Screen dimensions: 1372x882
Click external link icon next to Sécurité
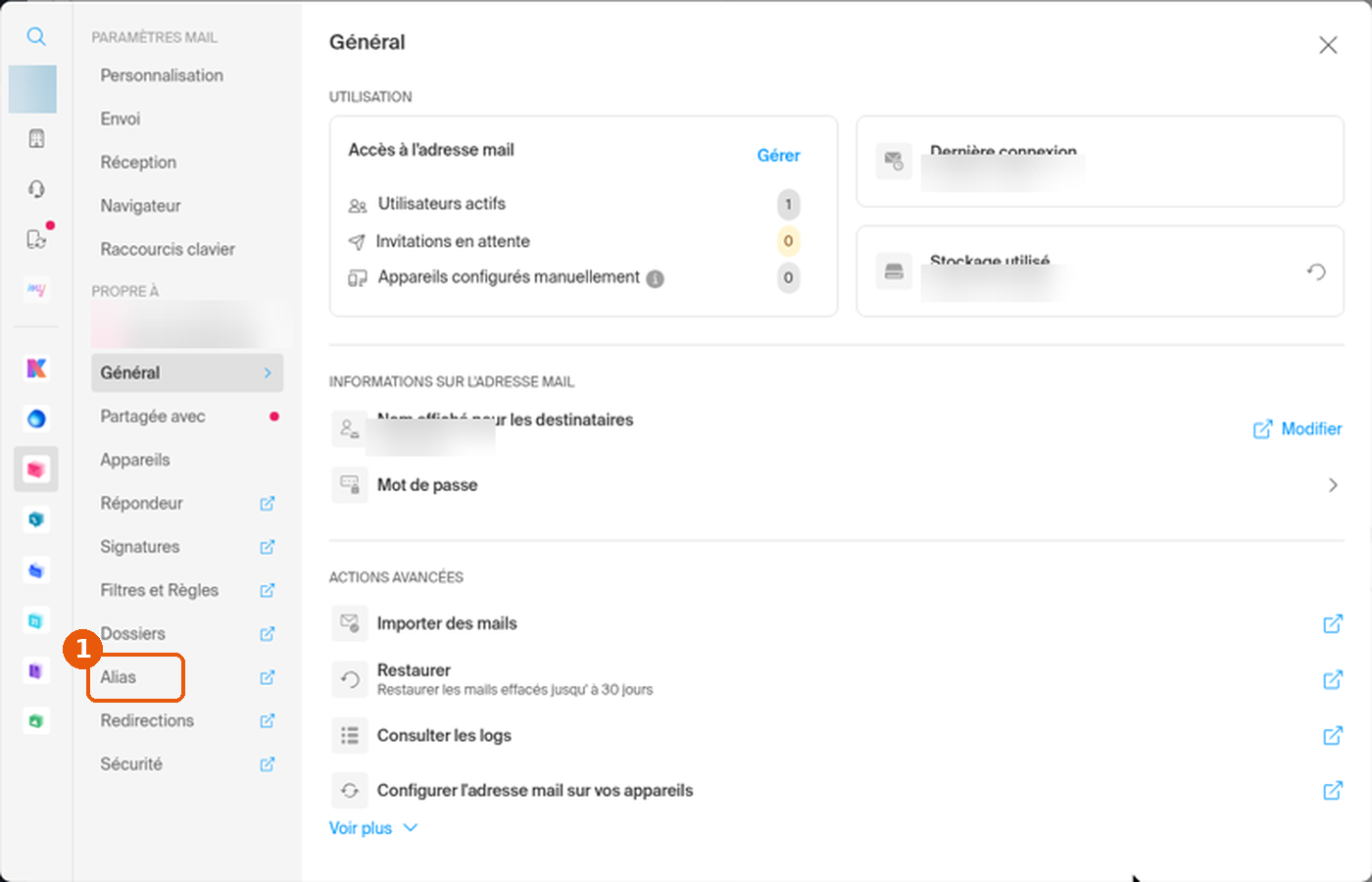(x=267, y=764)
